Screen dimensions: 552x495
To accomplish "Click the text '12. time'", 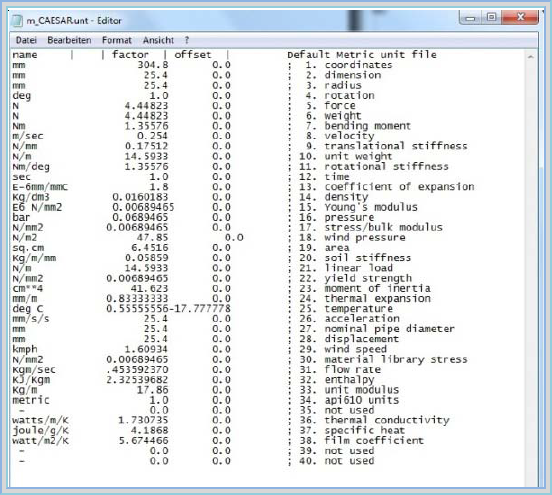I will point(324,177).
